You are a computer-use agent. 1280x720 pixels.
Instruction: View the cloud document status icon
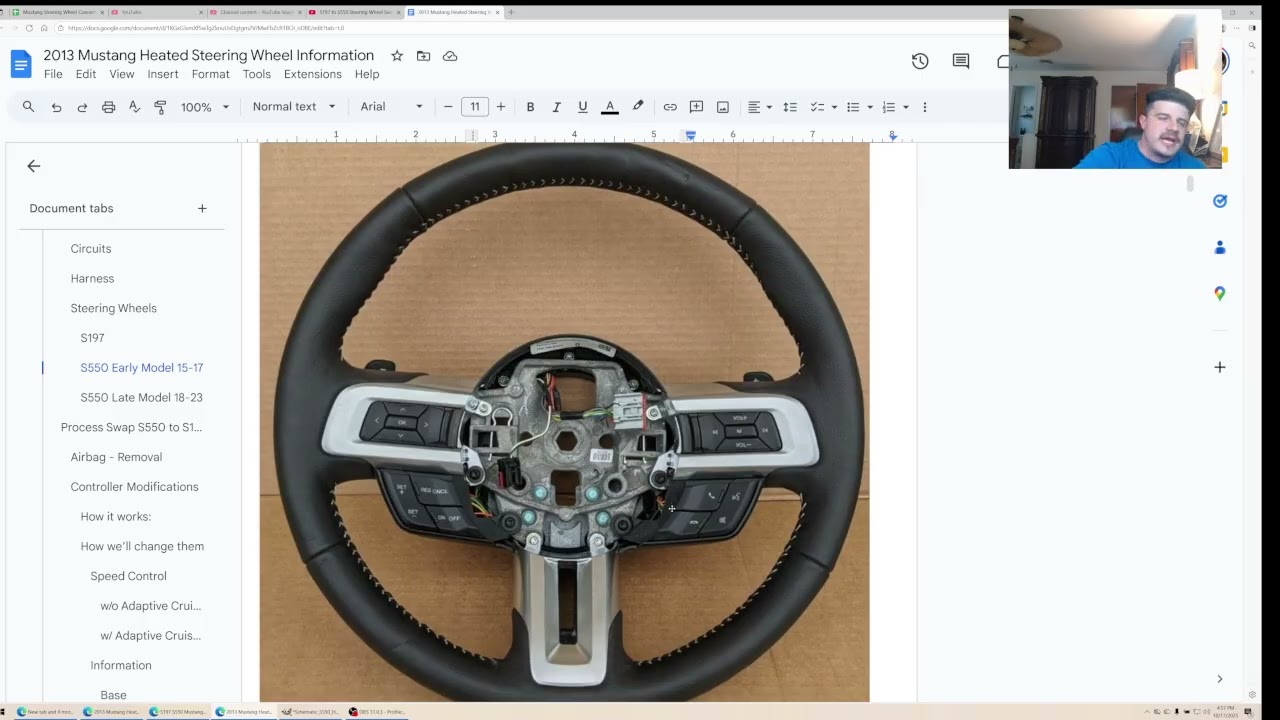(450, 56)
